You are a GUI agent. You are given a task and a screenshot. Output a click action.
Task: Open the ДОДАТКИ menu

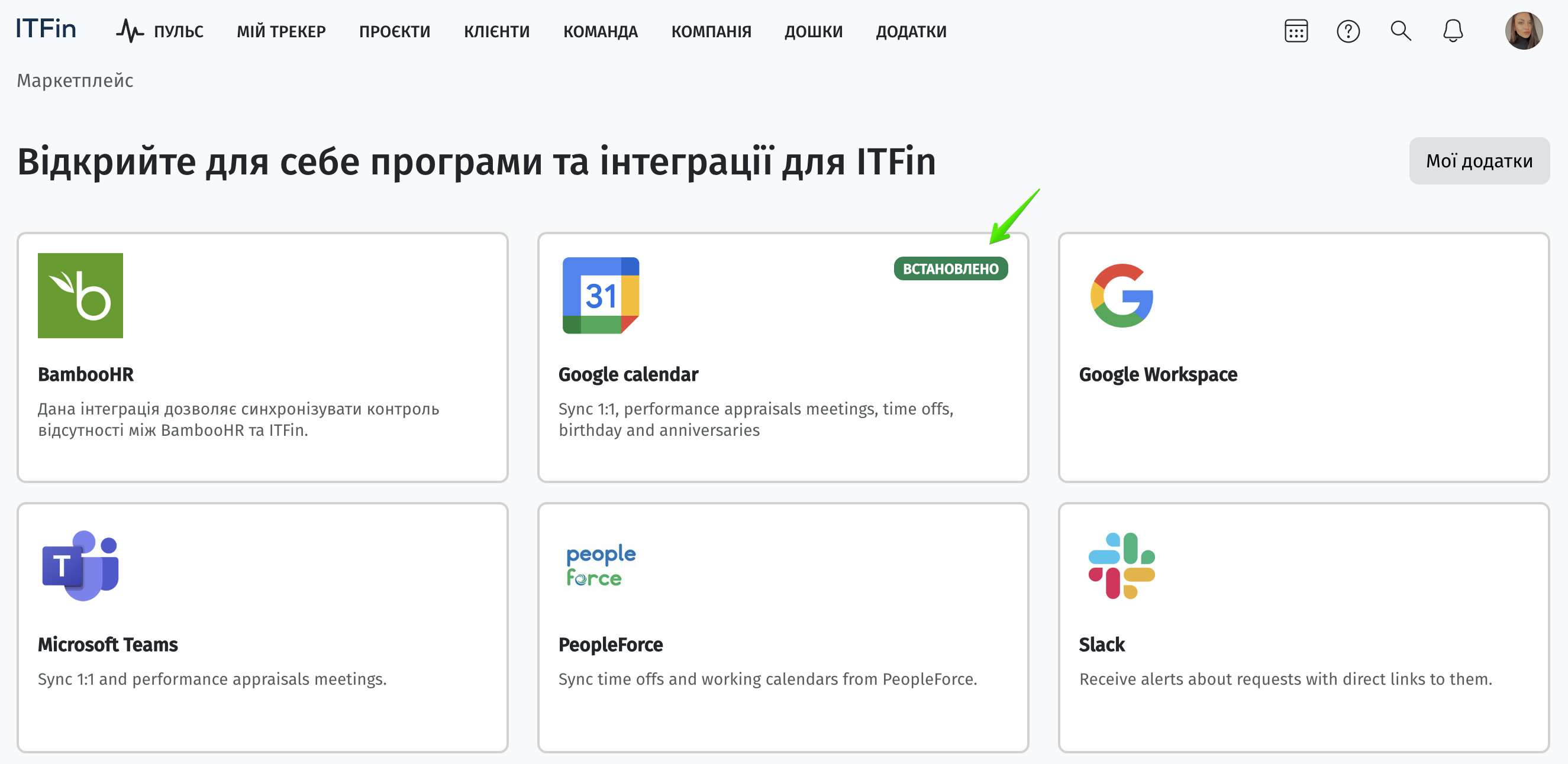(911, 31)
